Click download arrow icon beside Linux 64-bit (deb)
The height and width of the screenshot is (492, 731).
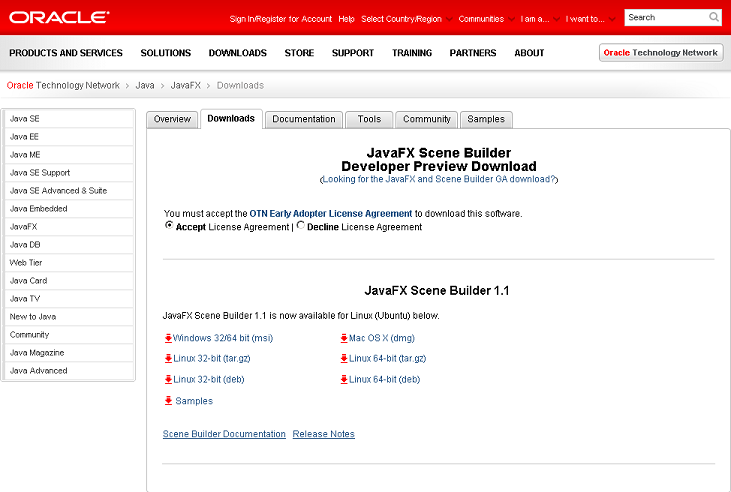[x=344, y=380]
